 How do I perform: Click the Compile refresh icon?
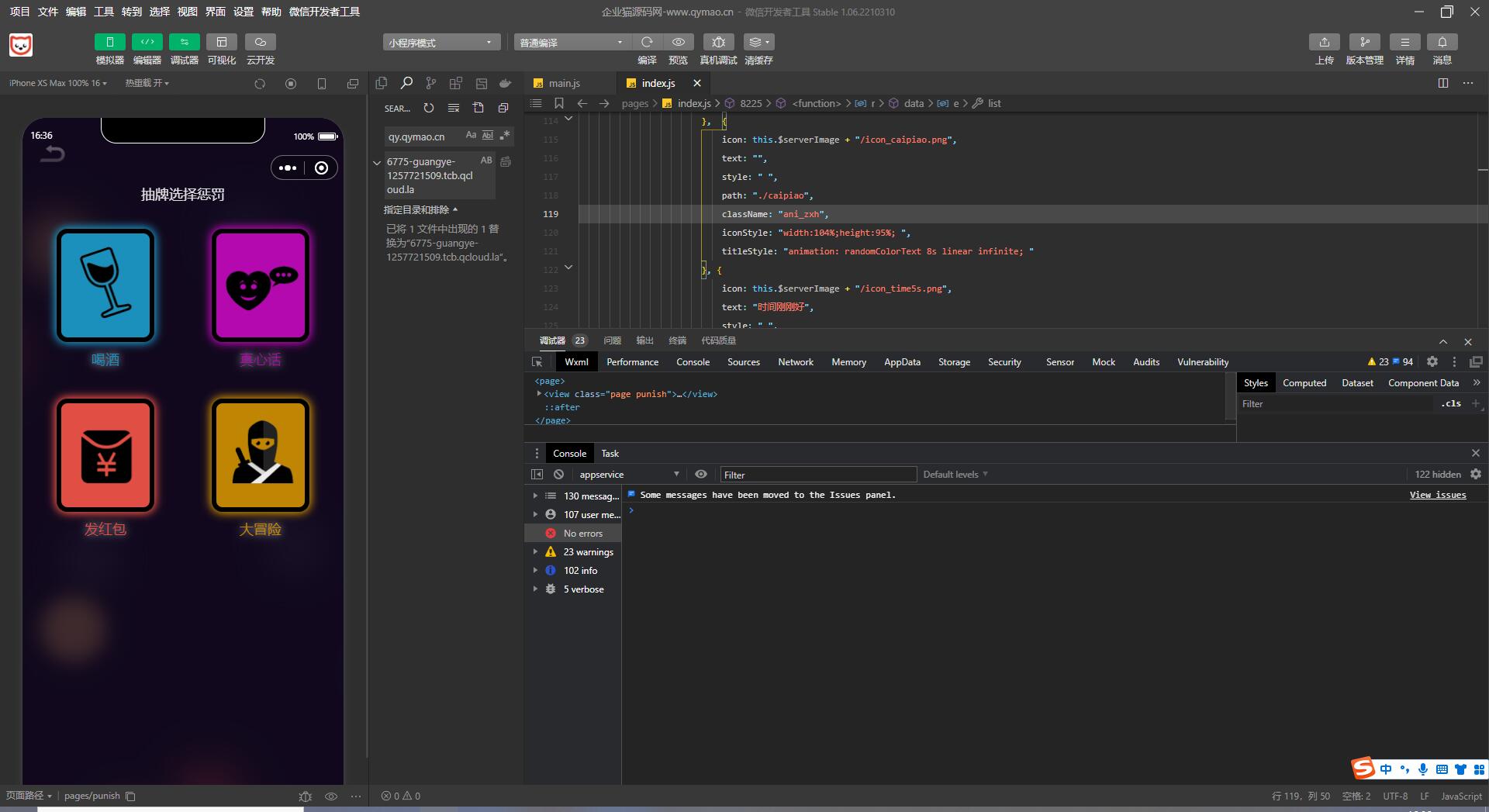coord(647,42)
